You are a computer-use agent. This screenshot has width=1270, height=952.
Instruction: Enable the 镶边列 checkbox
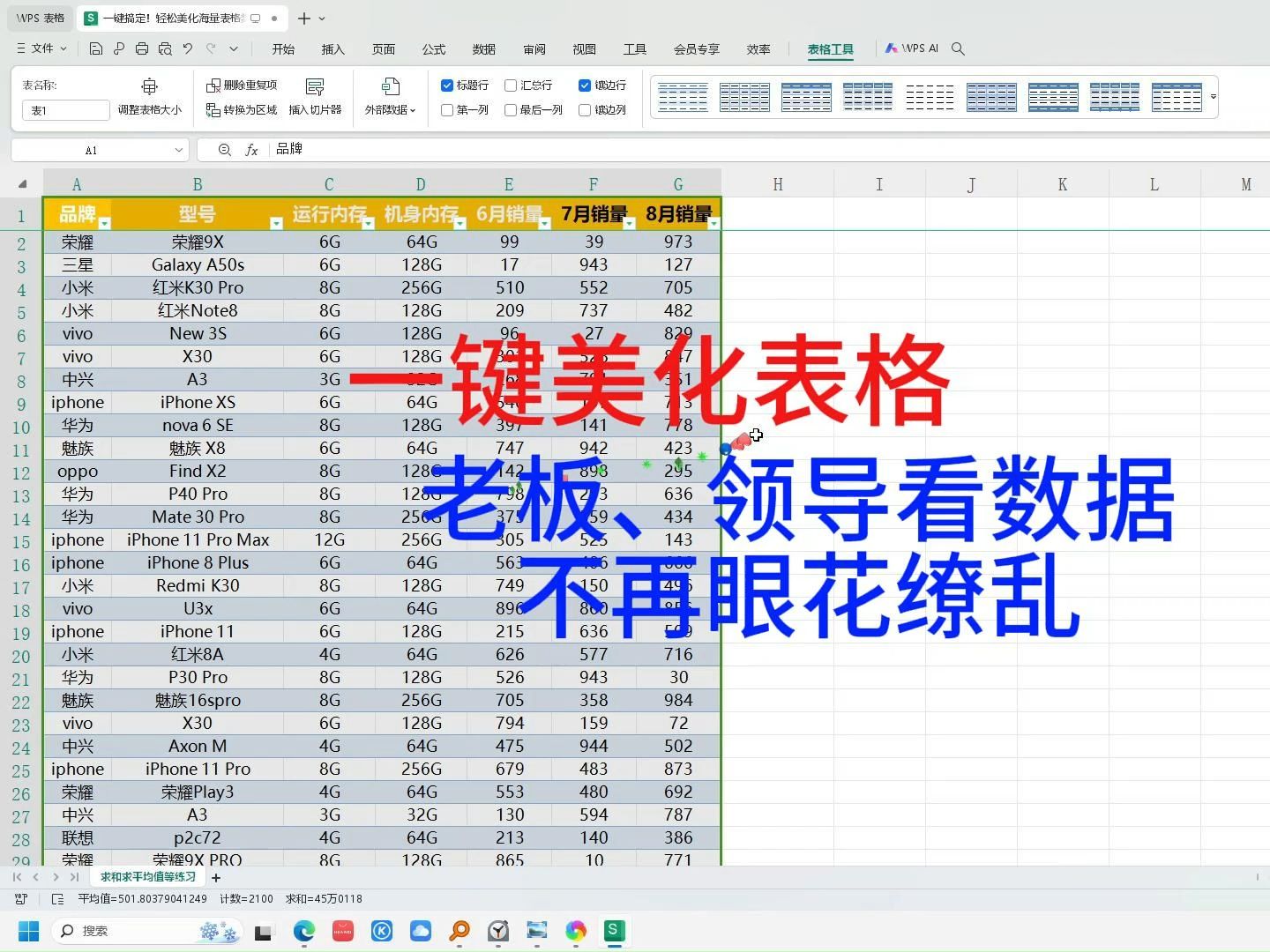[585, 110]
